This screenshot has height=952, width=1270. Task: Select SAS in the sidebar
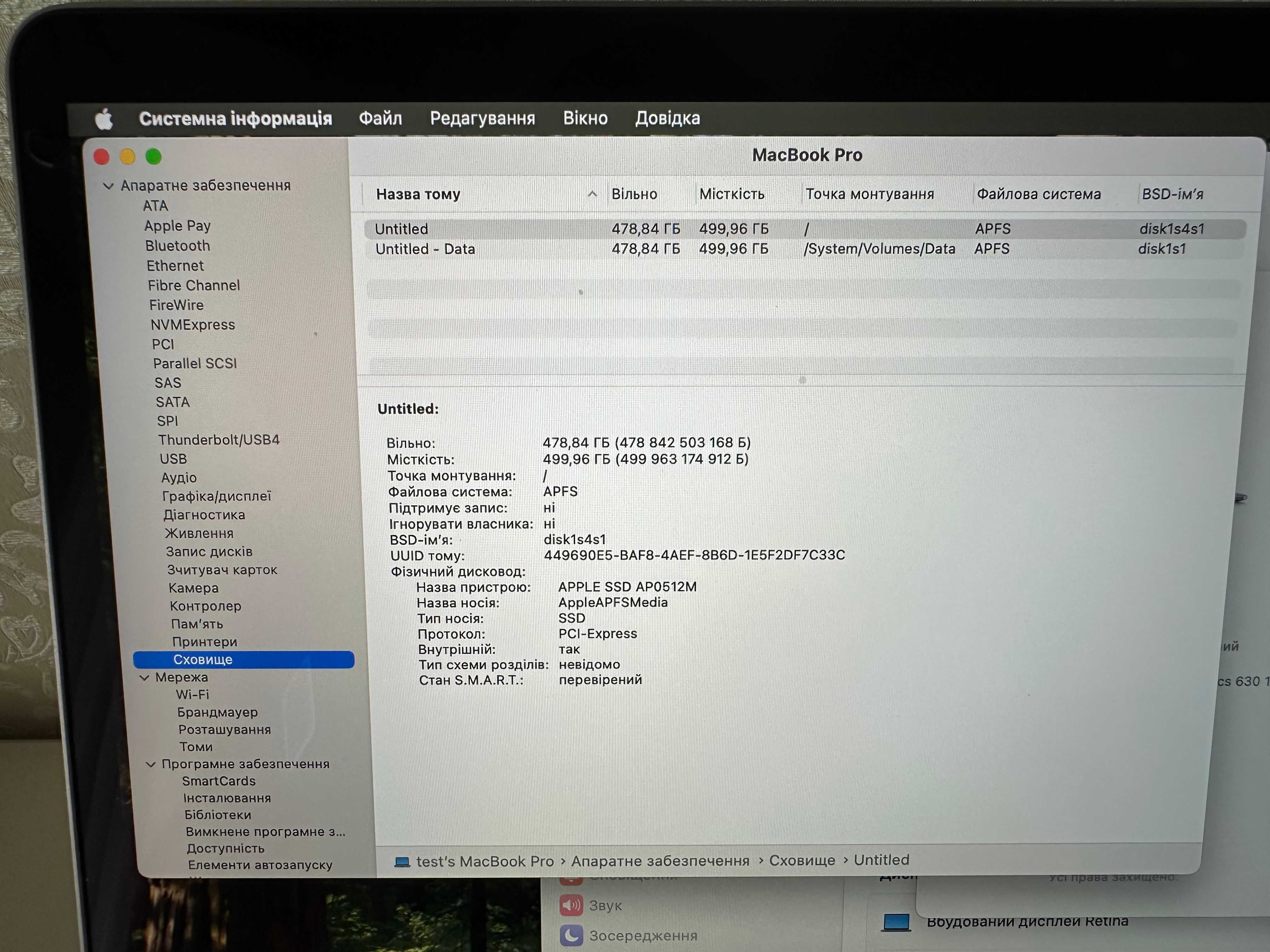[x=168, y=383]
